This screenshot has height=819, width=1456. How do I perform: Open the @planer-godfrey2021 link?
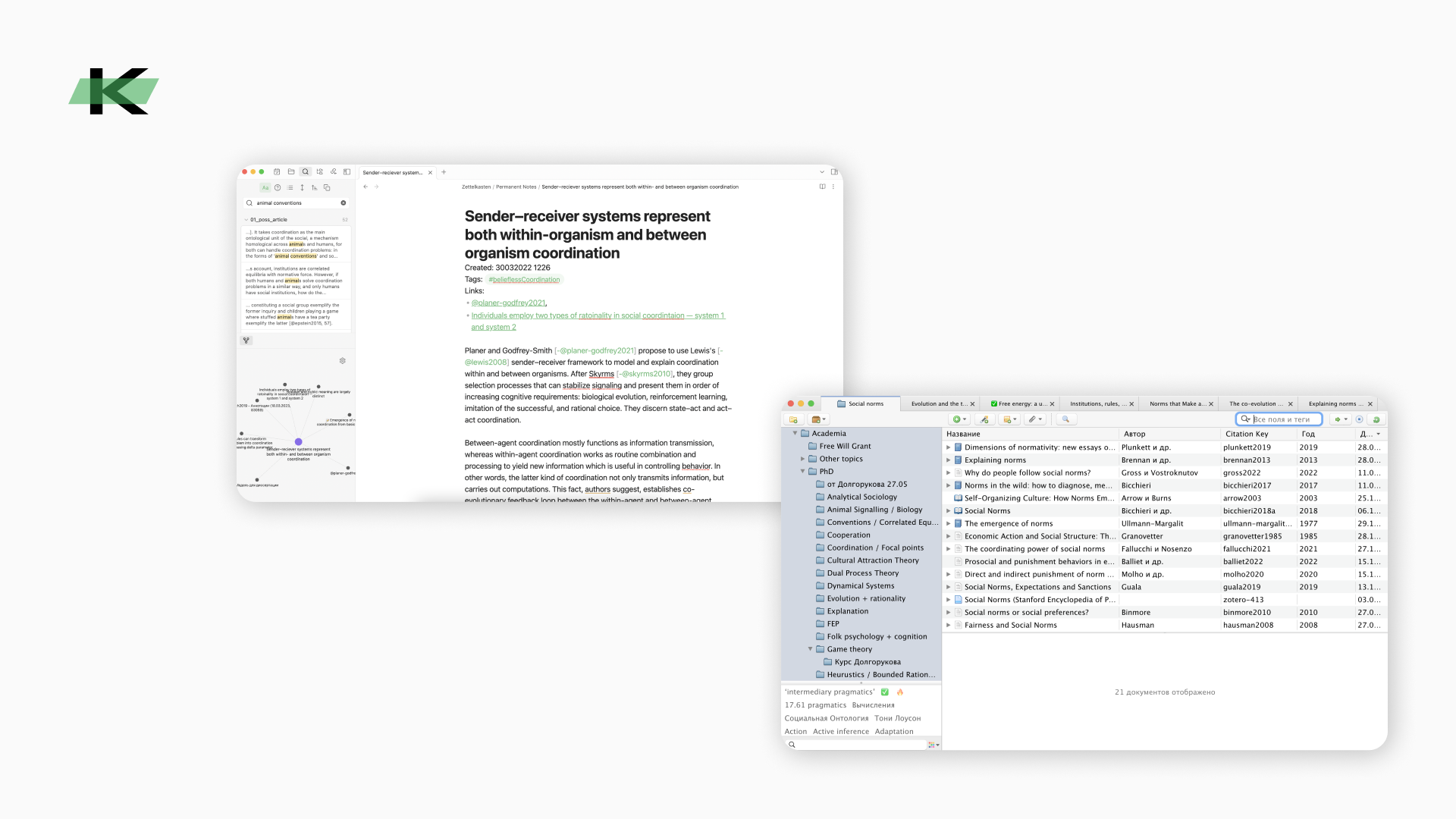[508, 303]
